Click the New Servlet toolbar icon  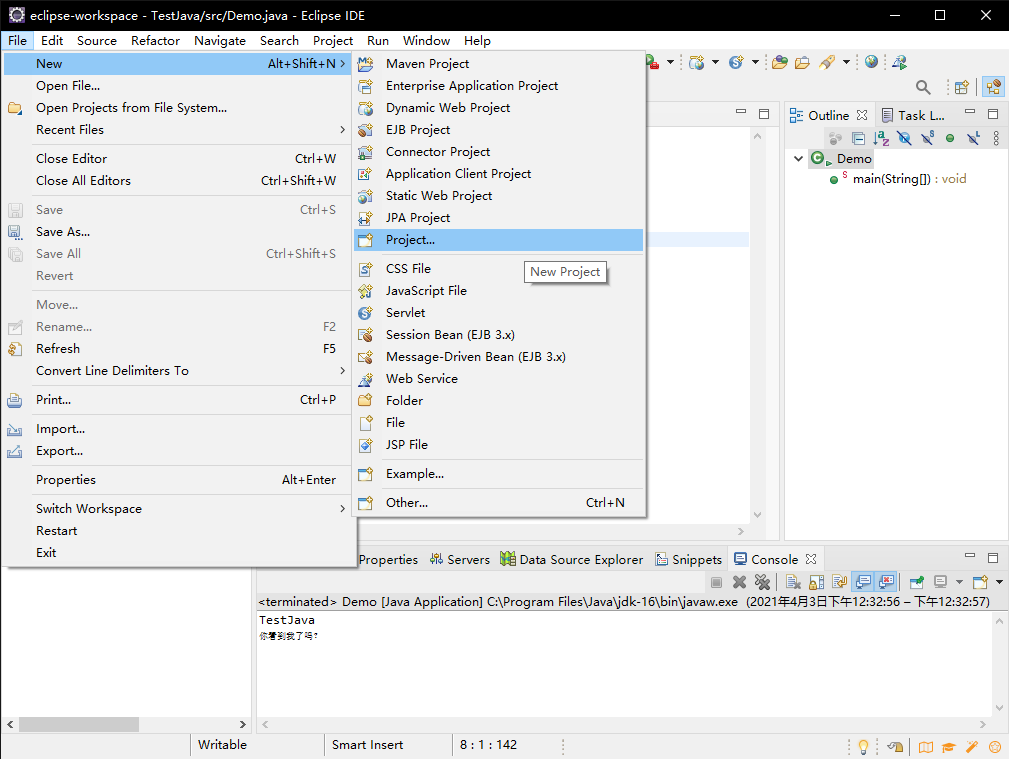[736, 62]
